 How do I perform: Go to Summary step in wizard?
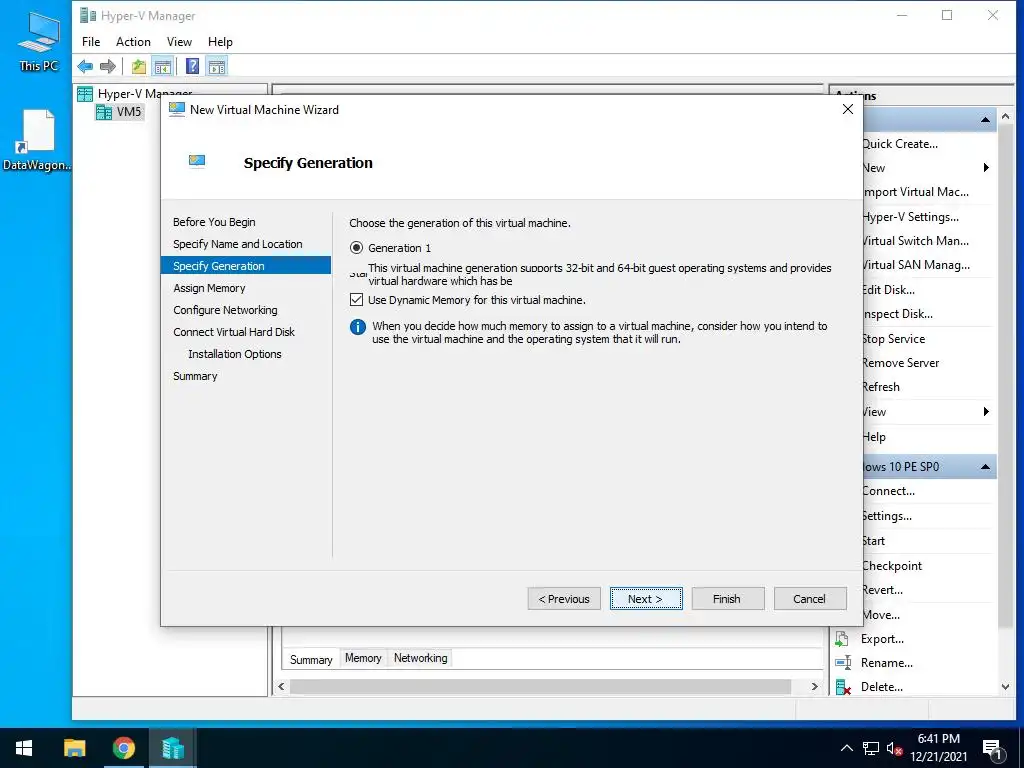pos(195,376)
